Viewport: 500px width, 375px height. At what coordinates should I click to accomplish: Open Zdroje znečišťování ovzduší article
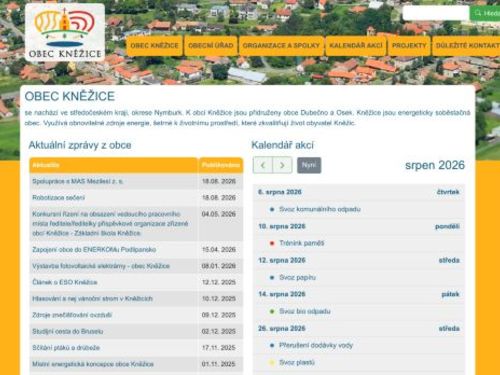72,315
